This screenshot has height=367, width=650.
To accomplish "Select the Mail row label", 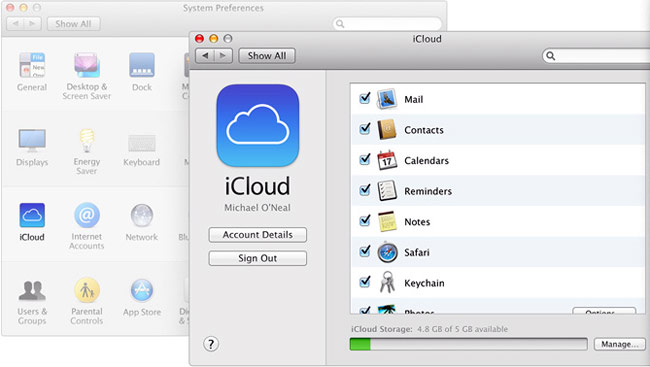I will click(x=414, y=100).
